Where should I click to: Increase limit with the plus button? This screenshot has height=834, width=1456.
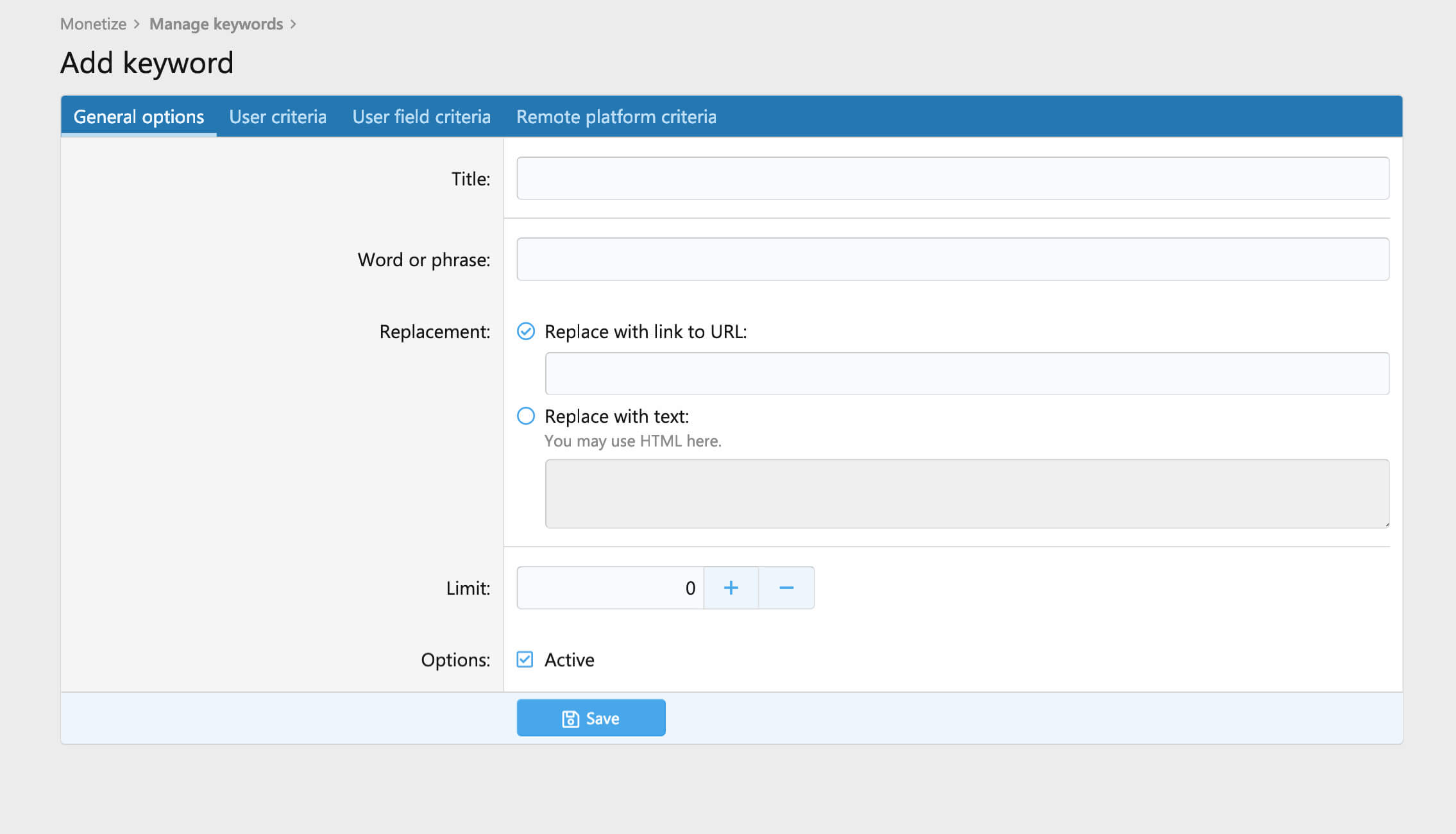pyautogui.click(x=731, y=588)
